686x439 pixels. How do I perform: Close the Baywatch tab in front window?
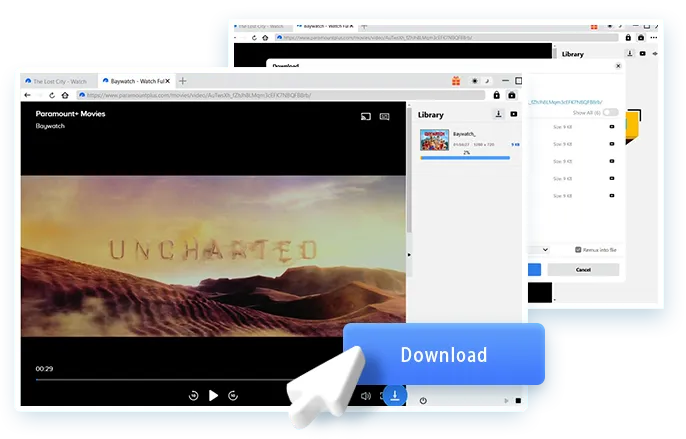167,81
